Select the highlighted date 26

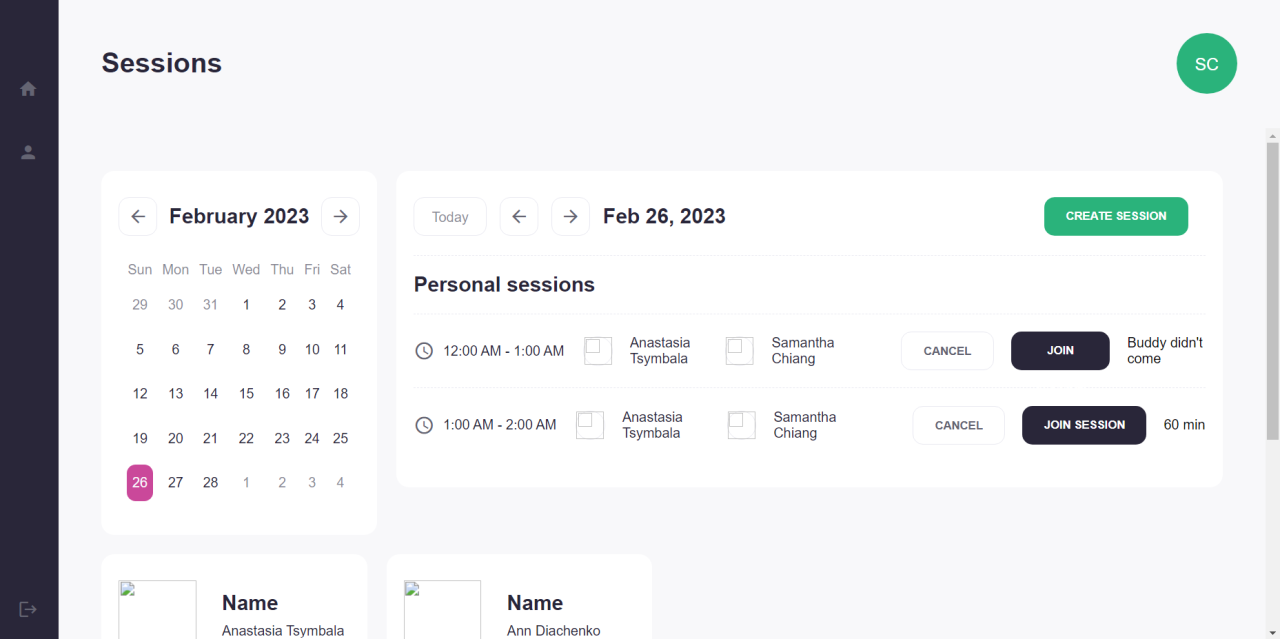pos(140,482)
